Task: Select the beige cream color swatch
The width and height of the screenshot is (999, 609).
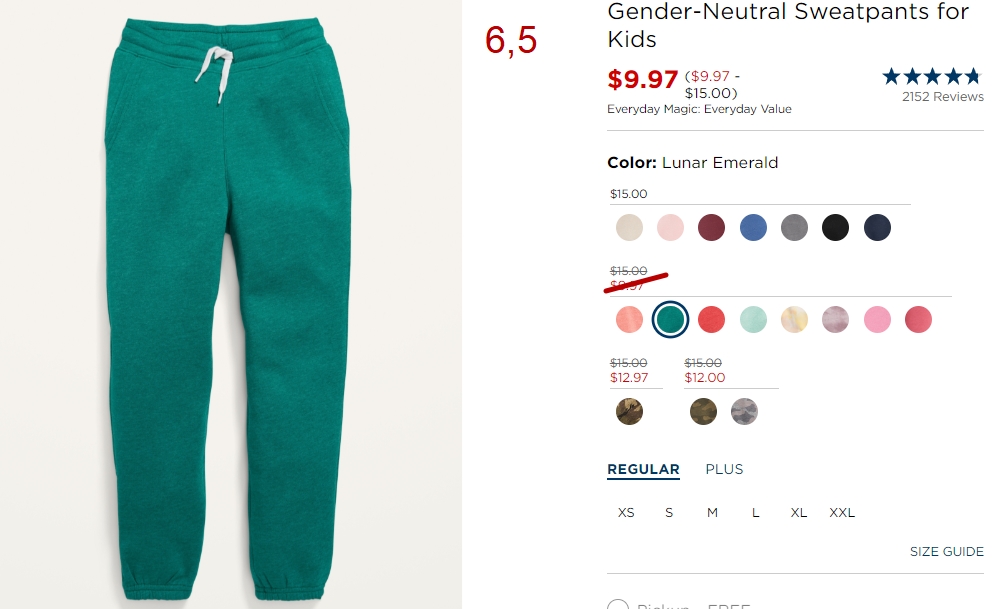Action: pyautogui.click(x=629, y=227)
